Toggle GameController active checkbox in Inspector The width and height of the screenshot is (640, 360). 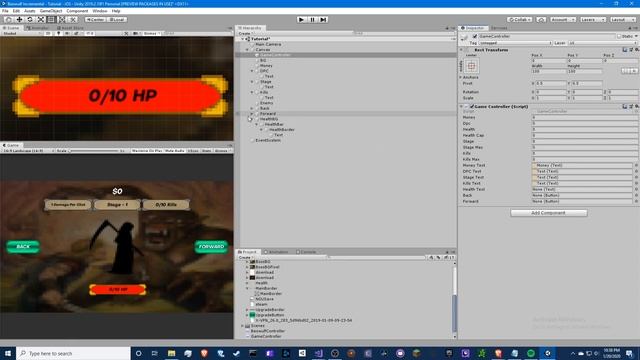(x=475, y=36)
